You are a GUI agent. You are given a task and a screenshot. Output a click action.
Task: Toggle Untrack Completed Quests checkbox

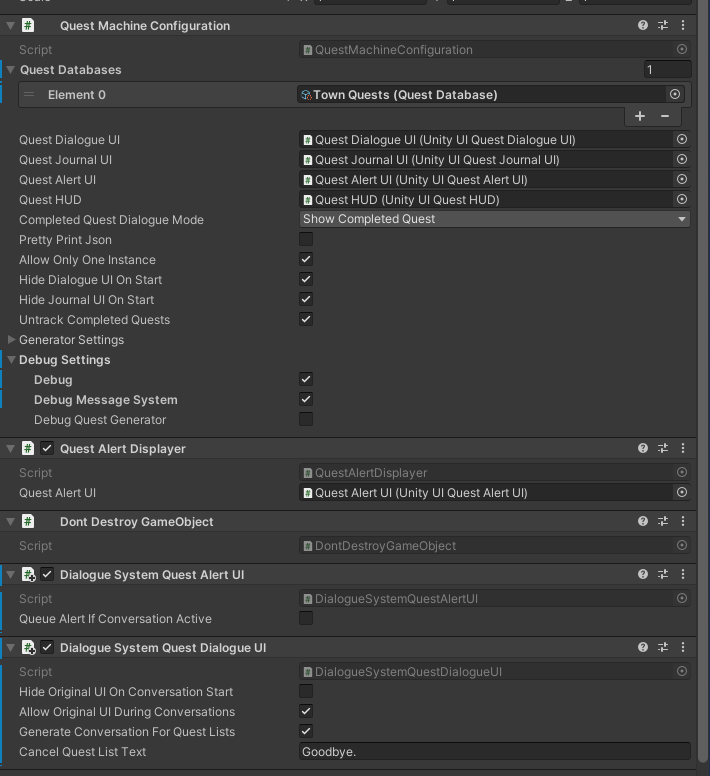pyautogui.click(x=306, y=319)
